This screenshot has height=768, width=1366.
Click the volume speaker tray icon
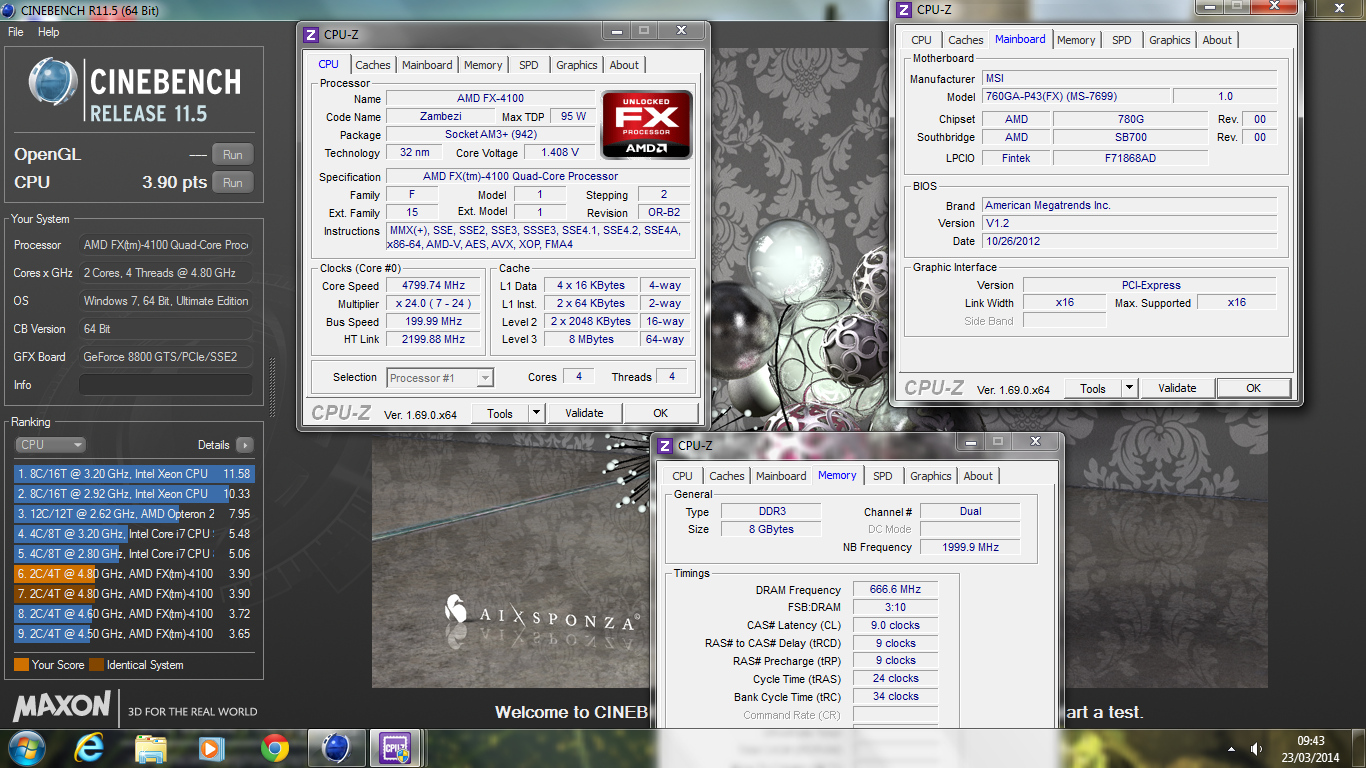click(x=1257, y=749)
